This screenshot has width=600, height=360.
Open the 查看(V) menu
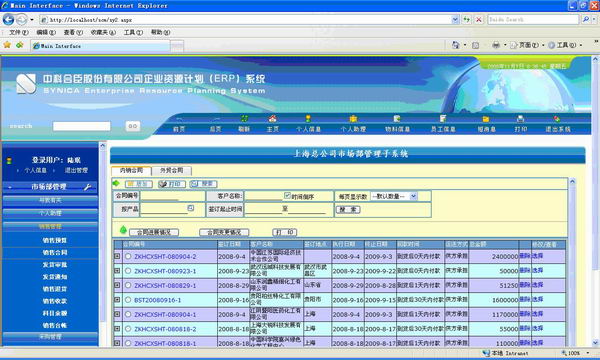[73, 33]
